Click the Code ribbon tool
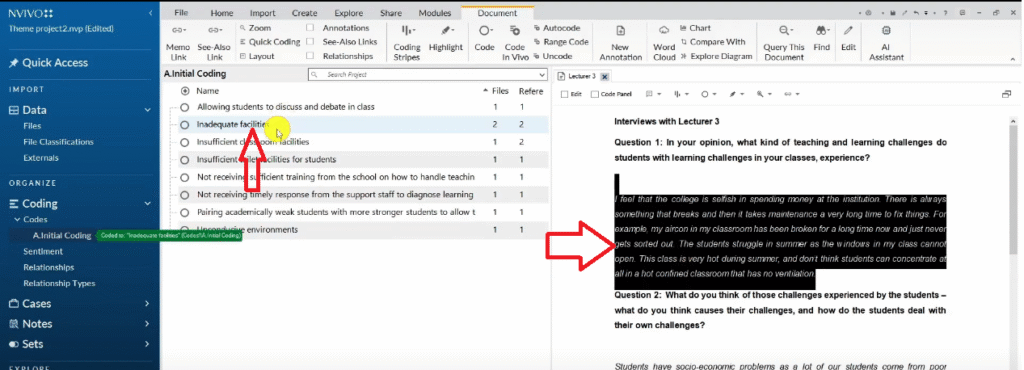Screen dimensions: 1024x370 [484, 39]
